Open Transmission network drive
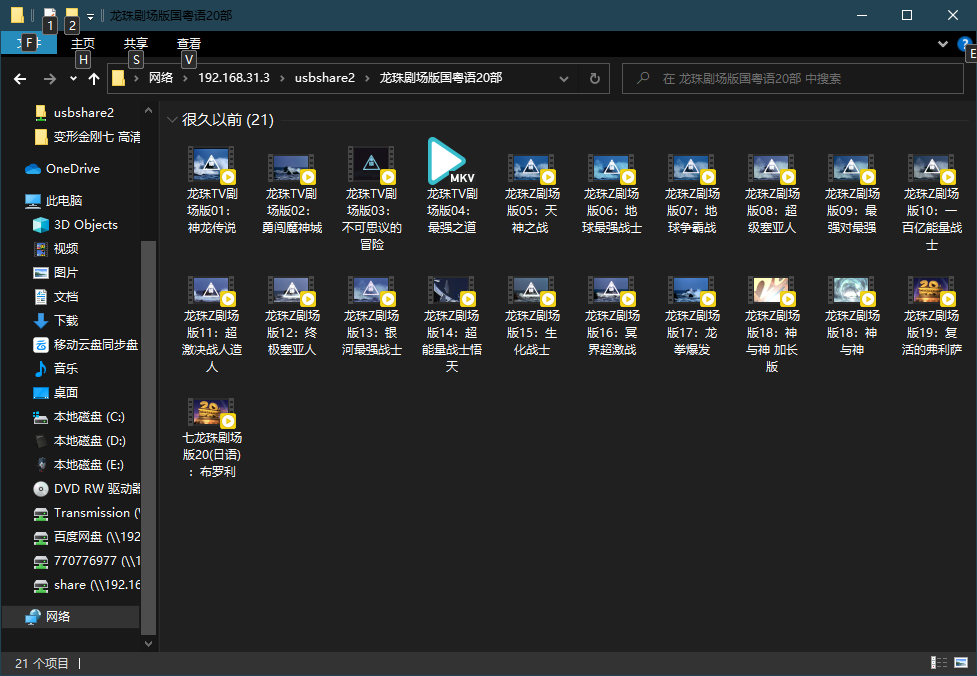Screen dimensions: 977x676 click(86, 513)
